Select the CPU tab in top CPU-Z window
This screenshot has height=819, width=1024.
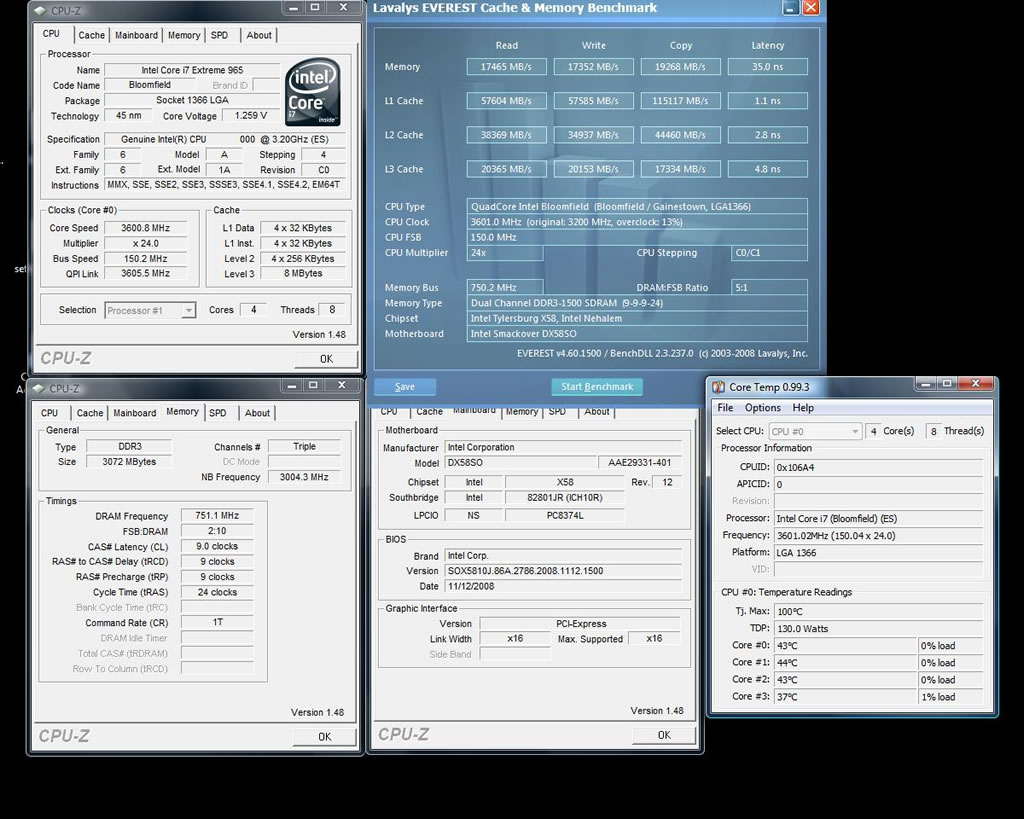pyautogui.click(x=51, y=34)
